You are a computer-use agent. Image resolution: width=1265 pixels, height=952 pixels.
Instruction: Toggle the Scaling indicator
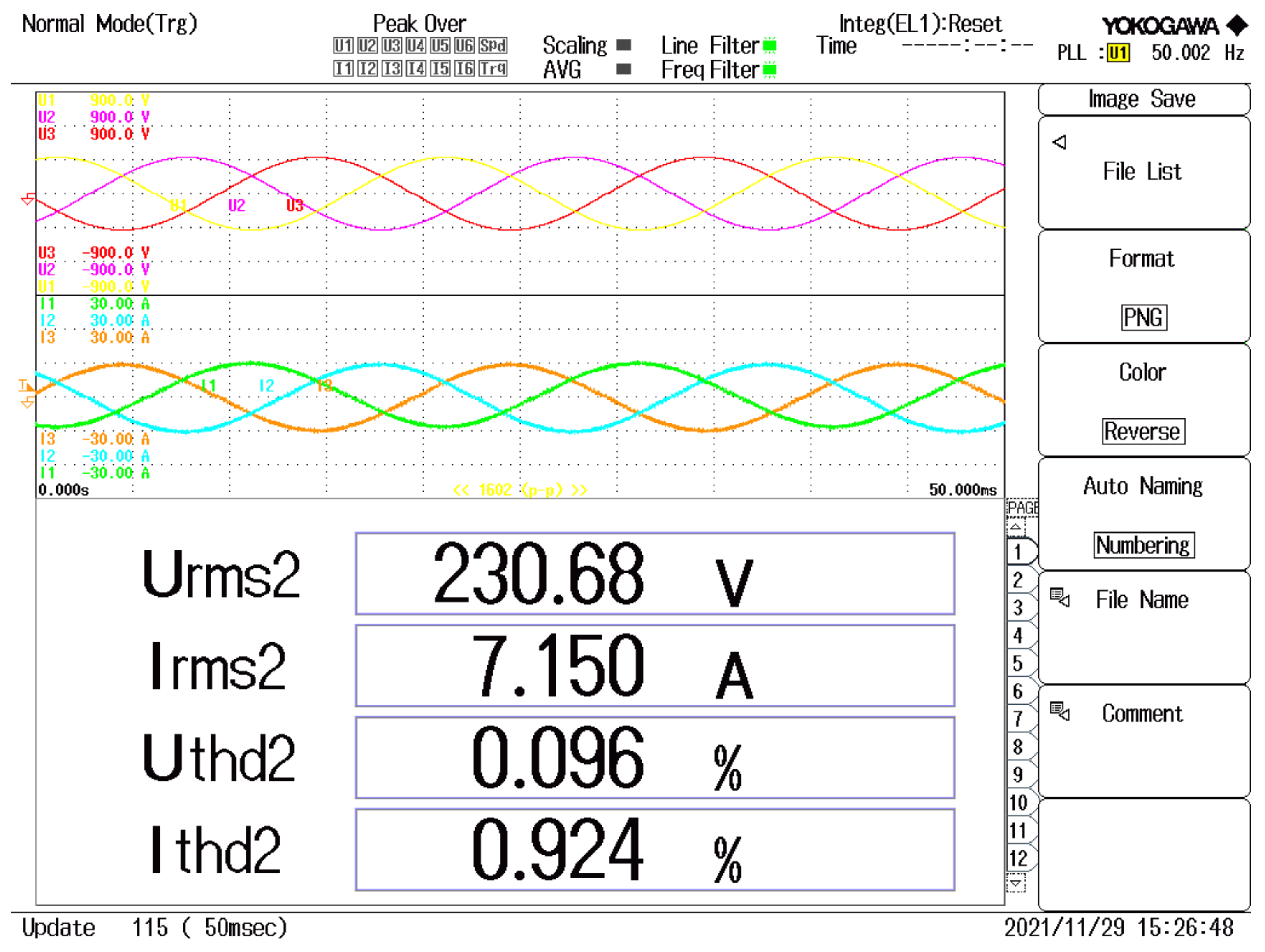coord(624,45)
